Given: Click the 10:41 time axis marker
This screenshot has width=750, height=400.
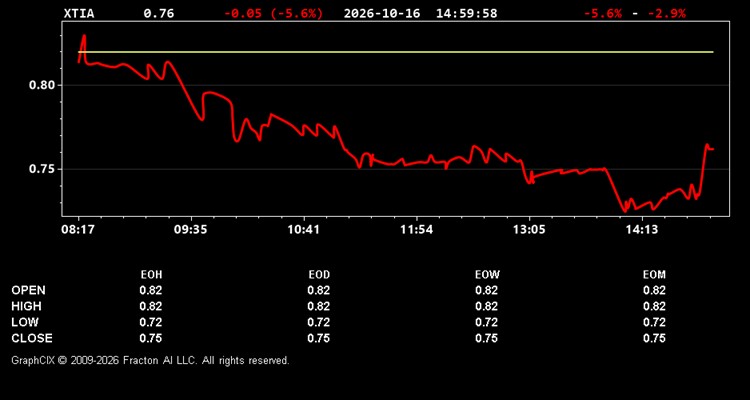Looking at the screenshot, I should (303, 230).
